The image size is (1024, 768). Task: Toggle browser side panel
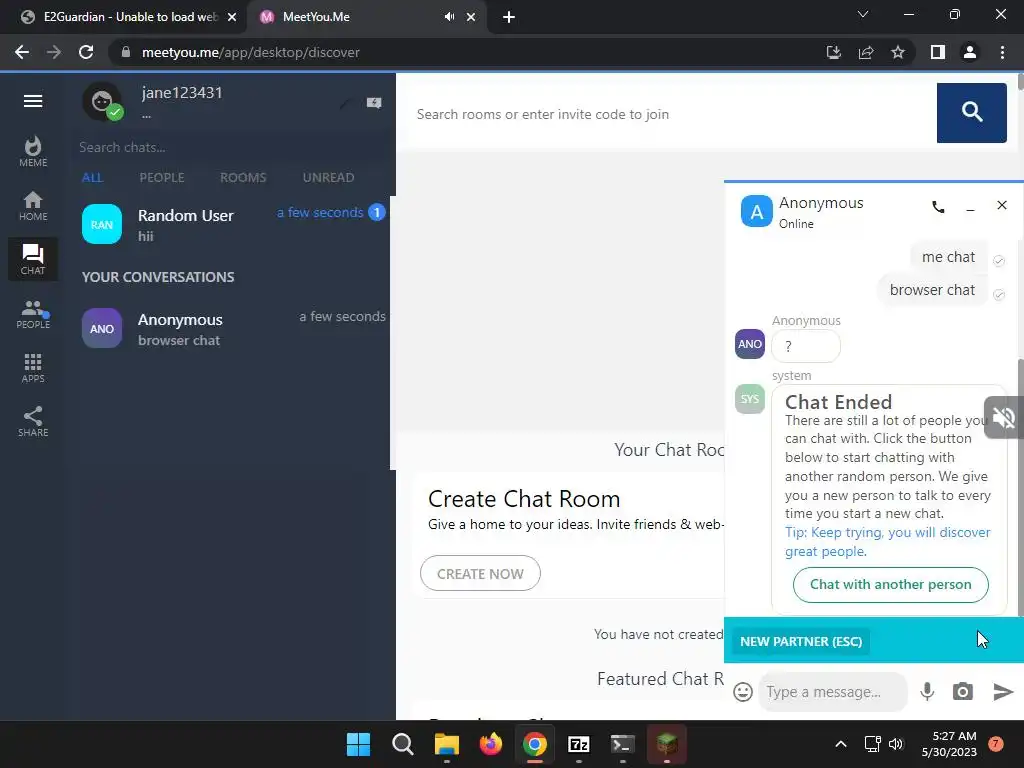[x=938, y=52]
